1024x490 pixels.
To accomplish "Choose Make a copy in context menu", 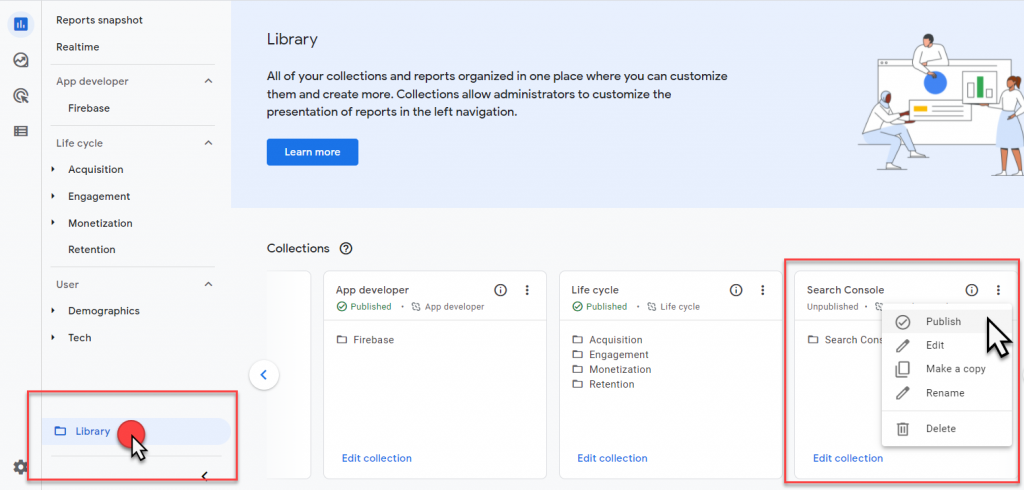I will click(x=955, y=369).
